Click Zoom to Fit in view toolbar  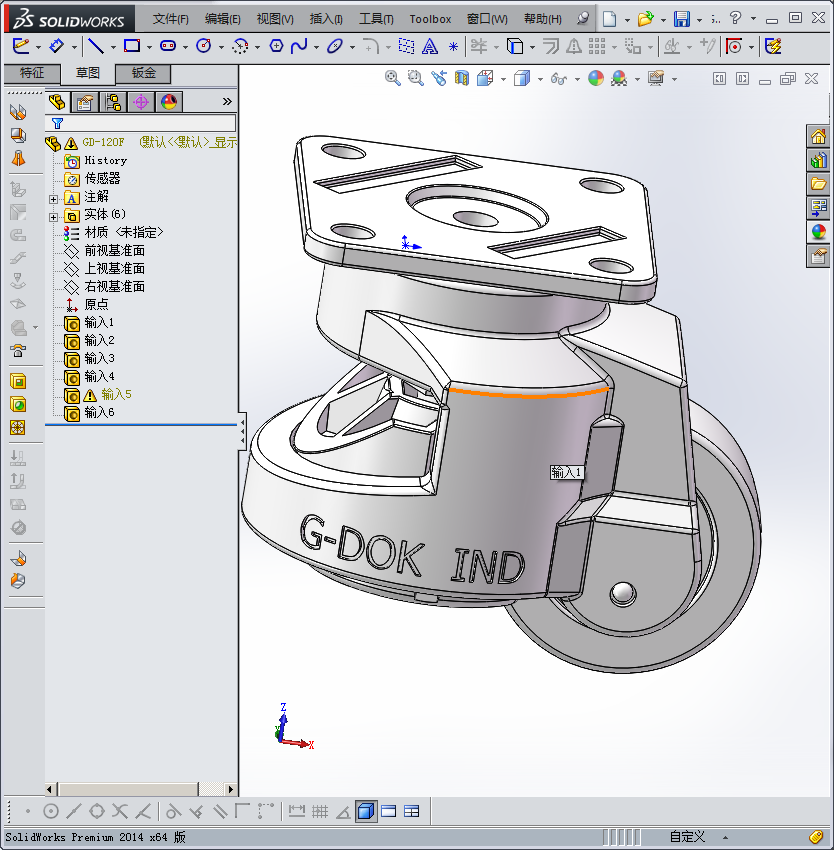(393, 79)
